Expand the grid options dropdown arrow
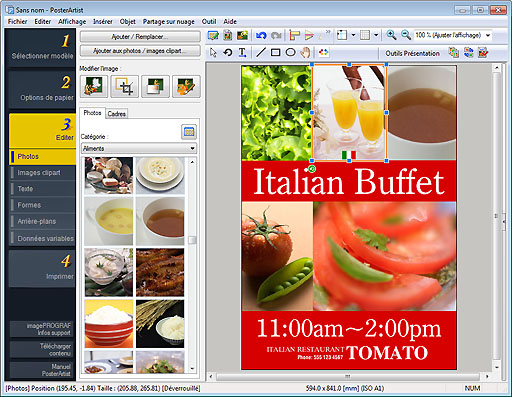The height and width of the screenshot is (397, 512). point(376,35)
